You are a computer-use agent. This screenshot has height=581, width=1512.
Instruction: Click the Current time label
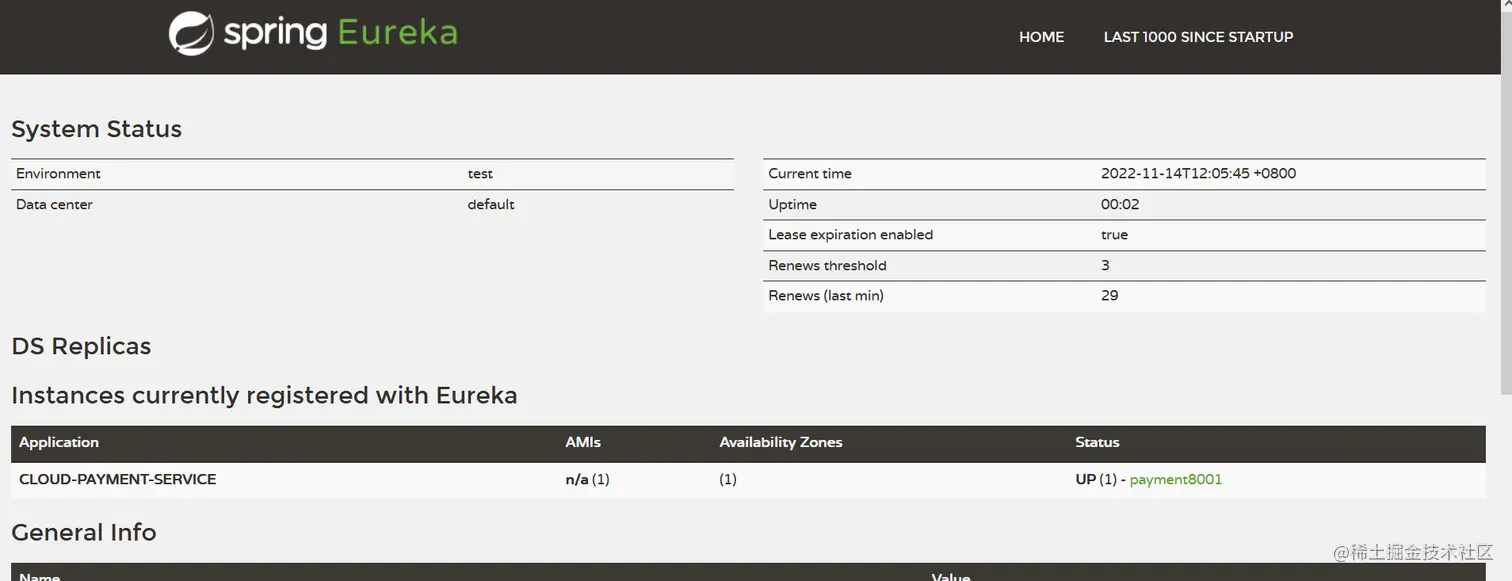pos(810,173)
